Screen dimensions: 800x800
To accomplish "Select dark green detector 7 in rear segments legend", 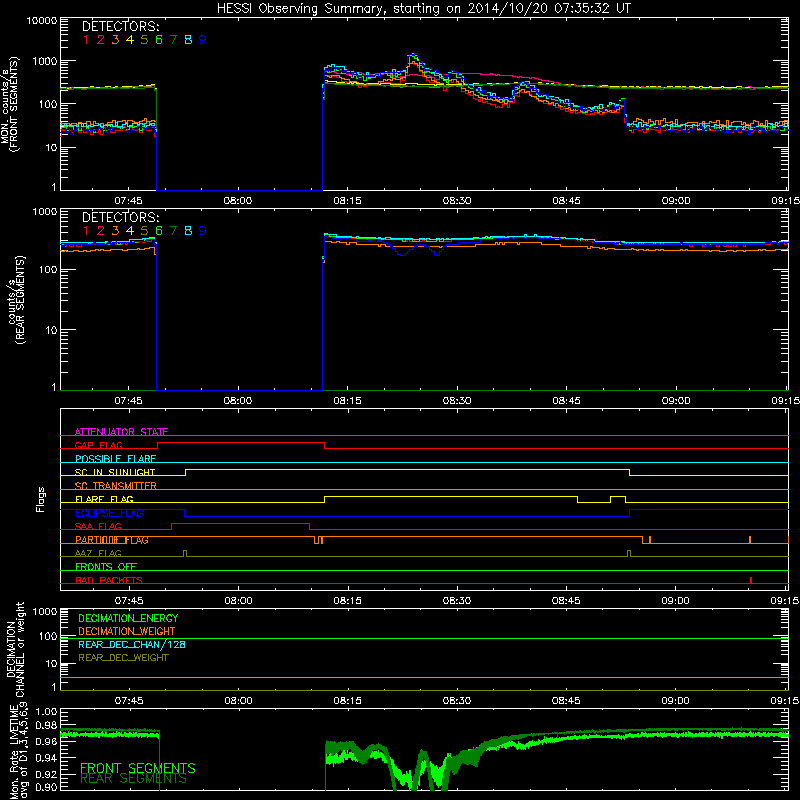I will 173,231.
